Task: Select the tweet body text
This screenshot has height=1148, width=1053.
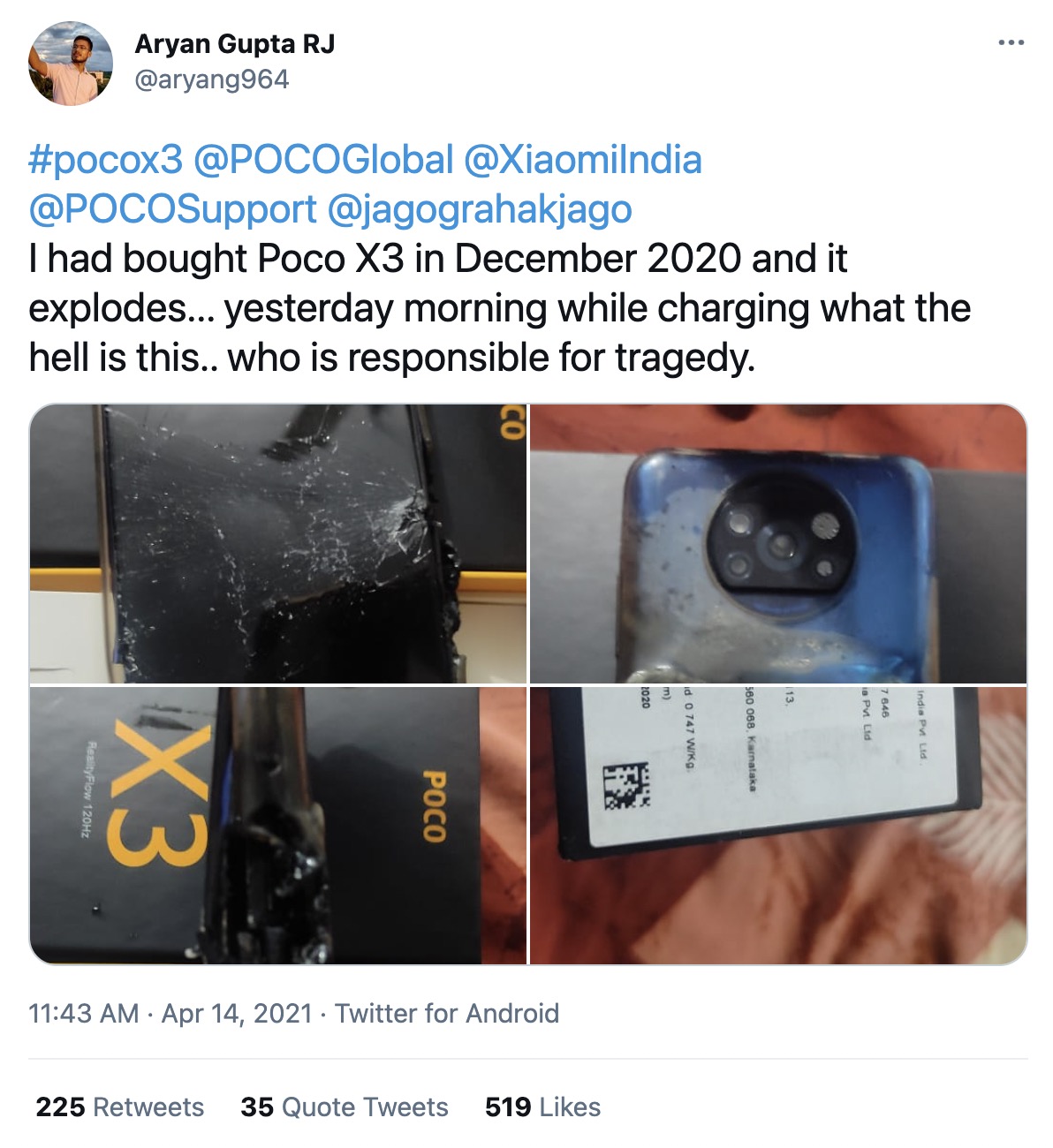Action: 500,308
